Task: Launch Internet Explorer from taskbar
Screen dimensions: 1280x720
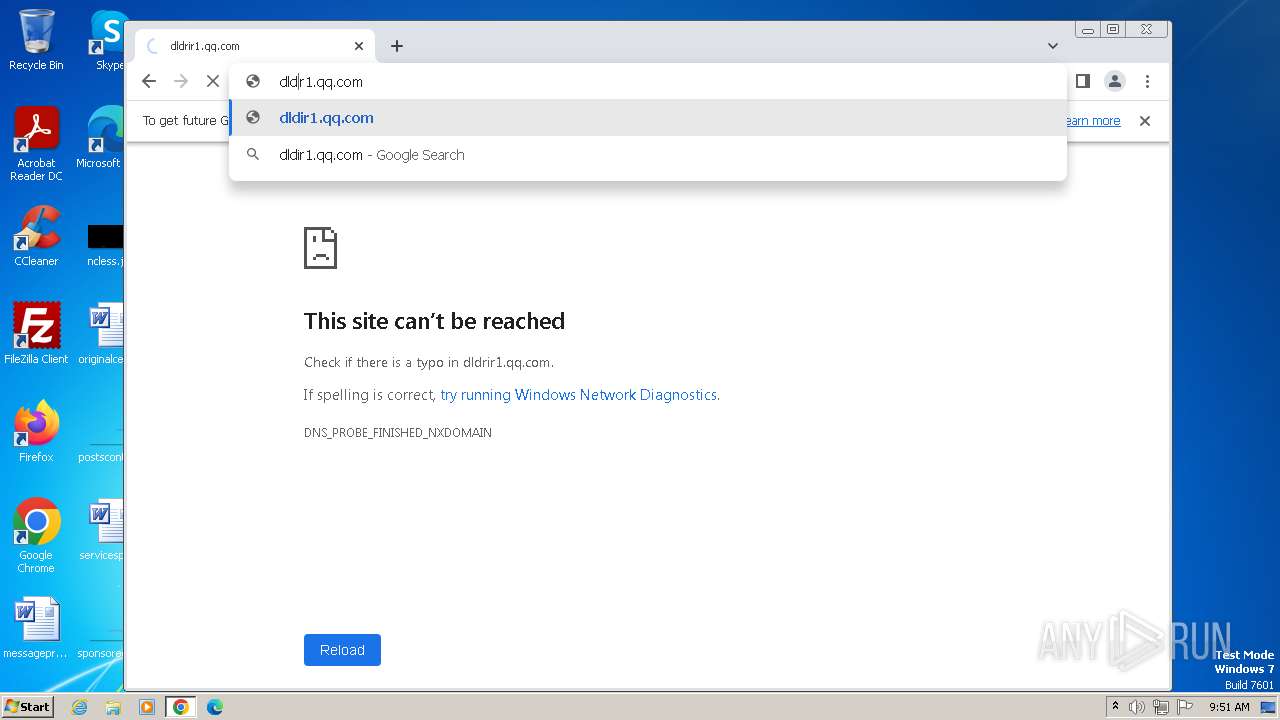Action: click(x=80, y=707)
